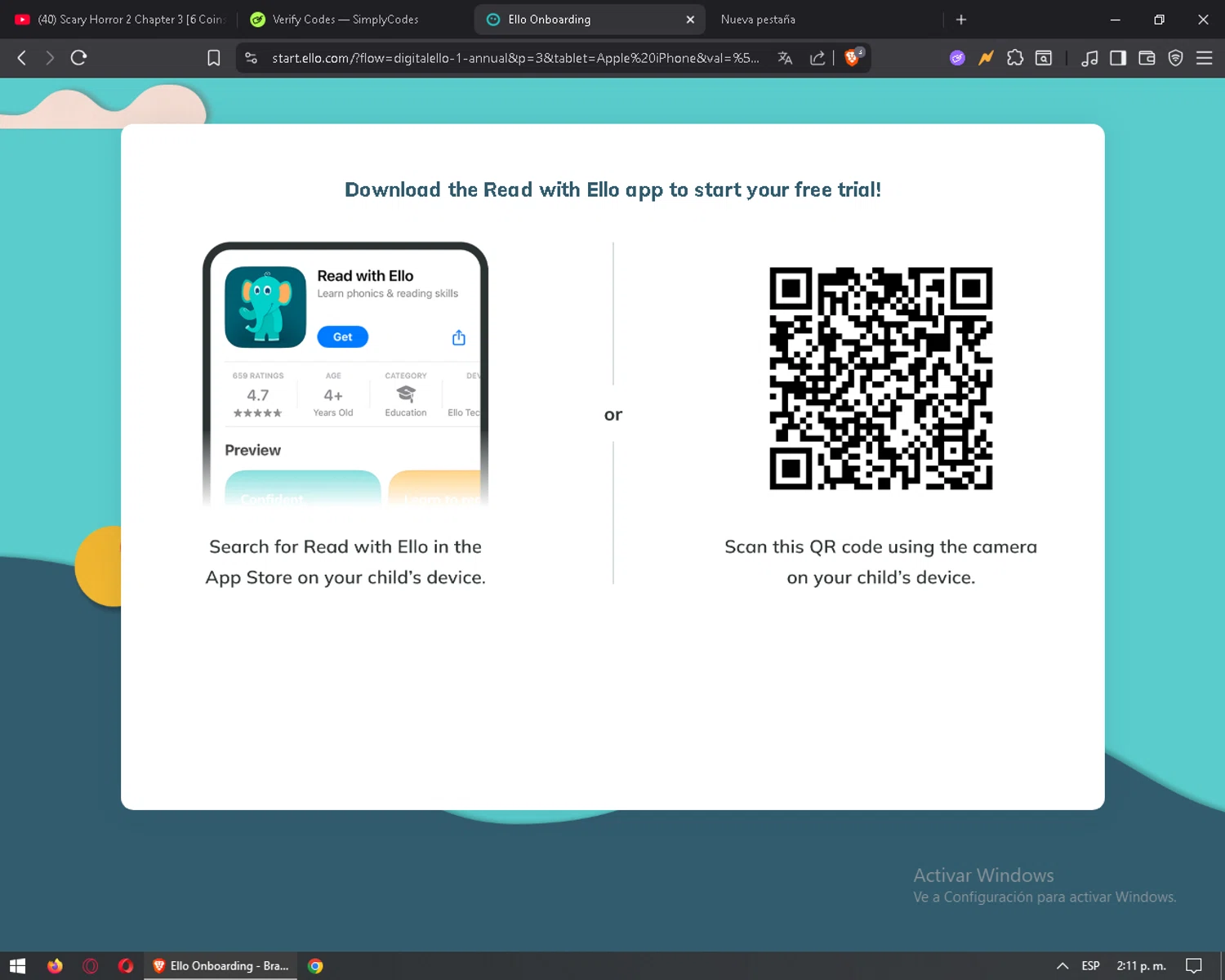
Task: Click the share icon in the app preview
Action: coord(459,337)
